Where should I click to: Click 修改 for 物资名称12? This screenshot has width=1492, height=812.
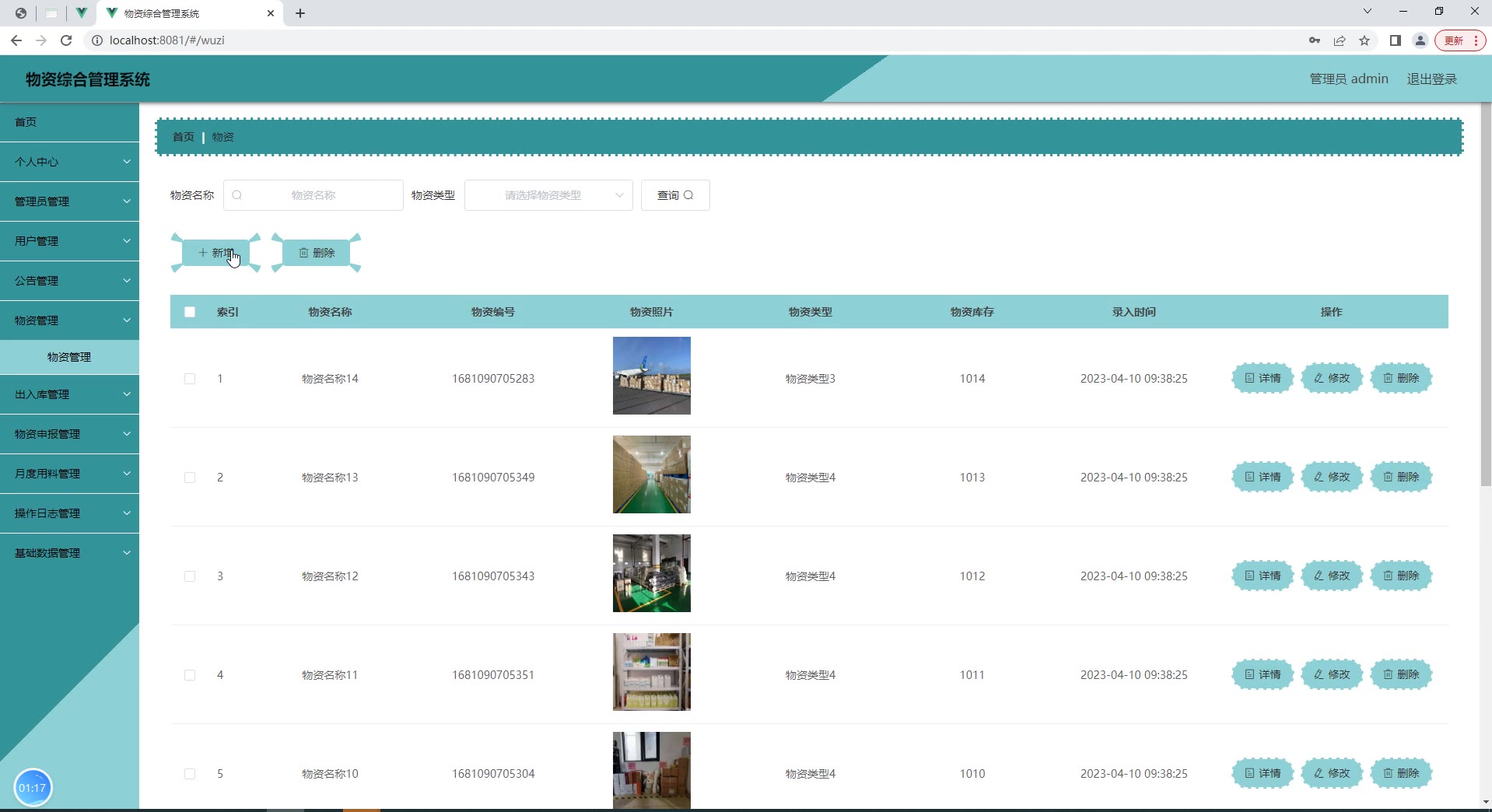1332,576
